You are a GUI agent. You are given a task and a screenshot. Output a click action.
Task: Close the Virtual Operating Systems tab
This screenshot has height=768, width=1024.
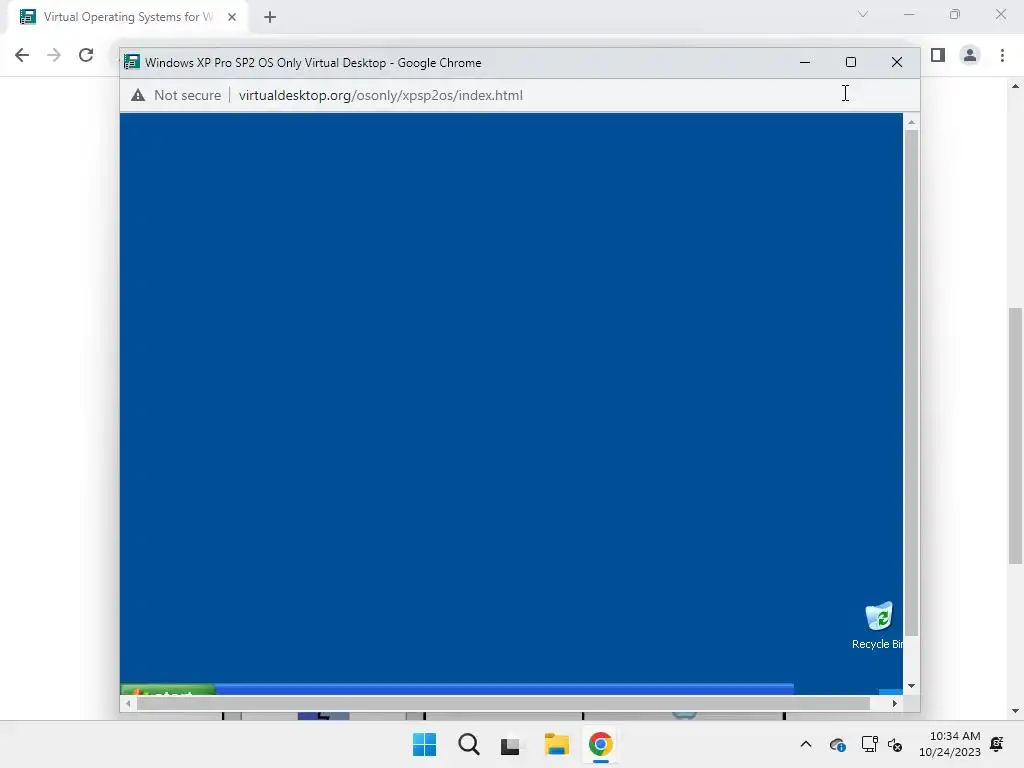[232, 17]
